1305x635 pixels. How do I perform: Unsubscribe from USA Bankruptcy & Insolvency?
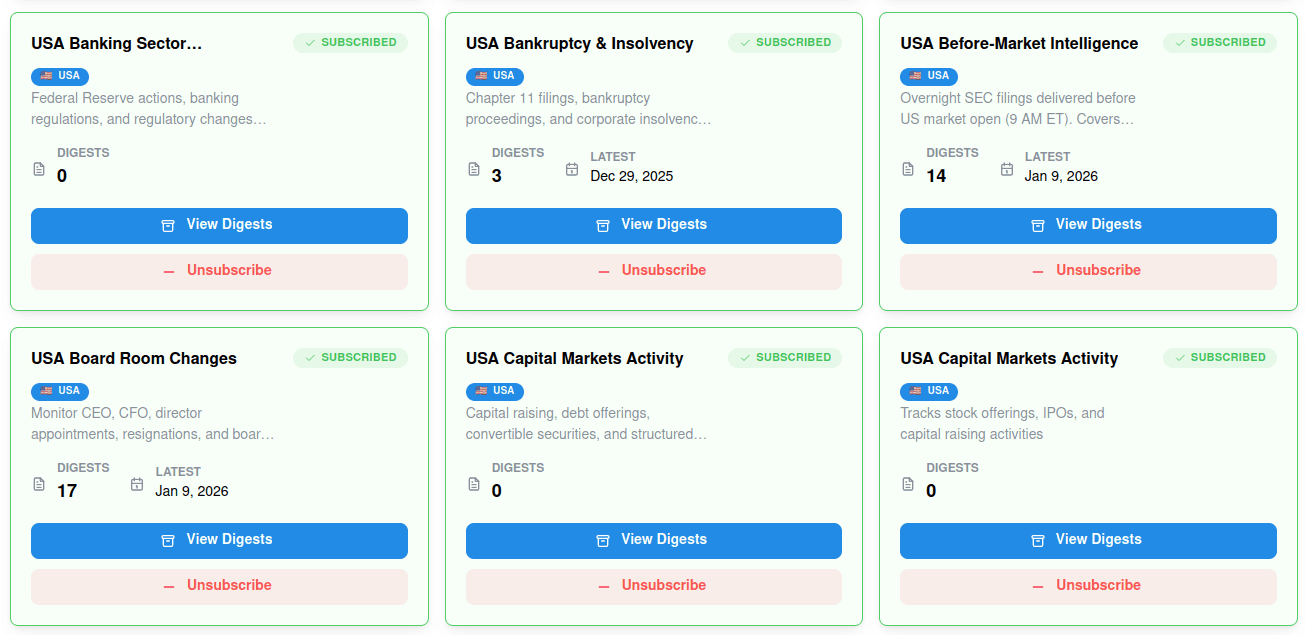point(653,271)
